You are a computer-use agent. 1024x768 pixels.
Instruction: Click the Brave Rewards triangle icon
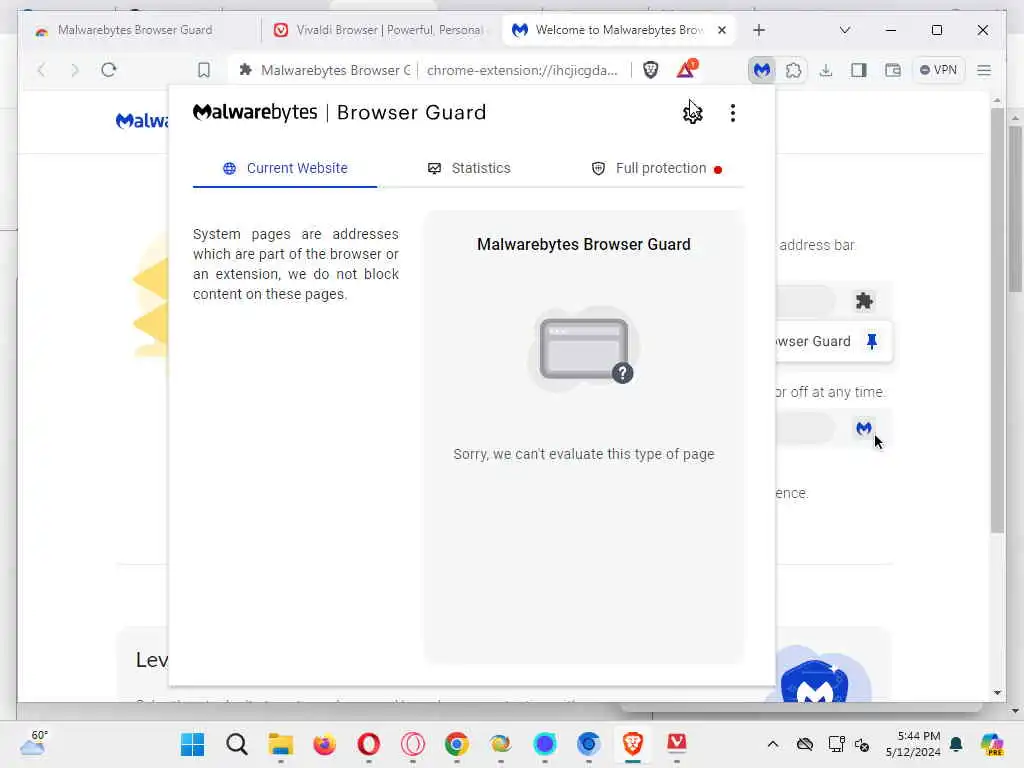coord(686,69)
